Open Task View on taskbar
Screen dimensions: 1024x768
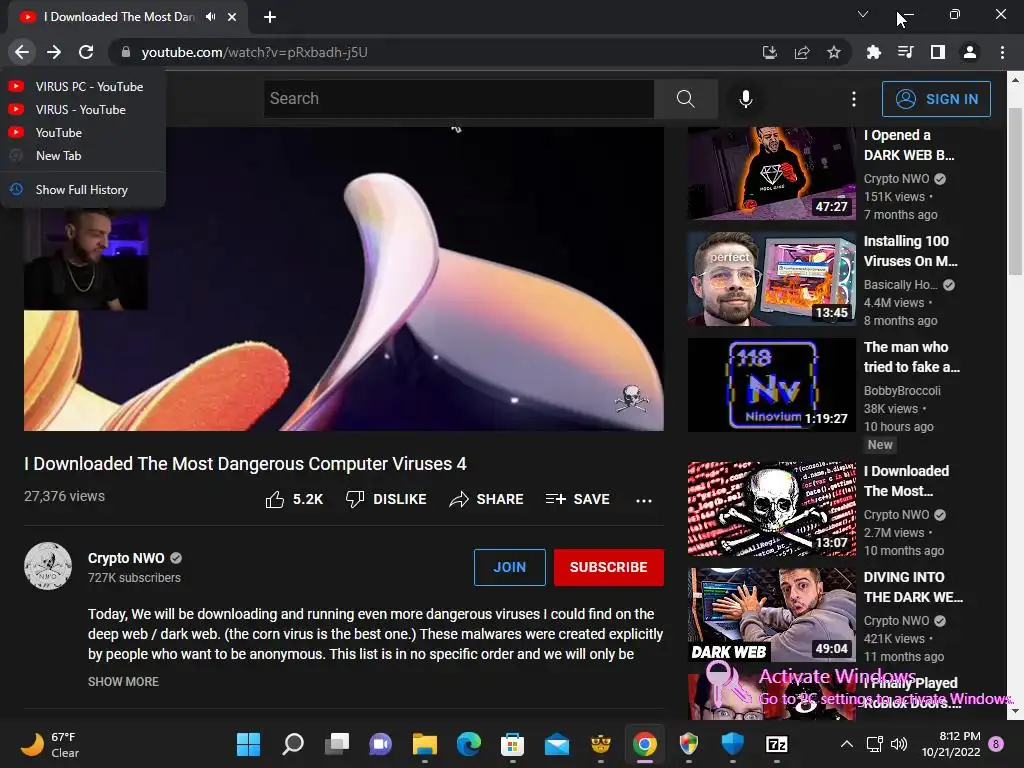click(x=337, y=744)
